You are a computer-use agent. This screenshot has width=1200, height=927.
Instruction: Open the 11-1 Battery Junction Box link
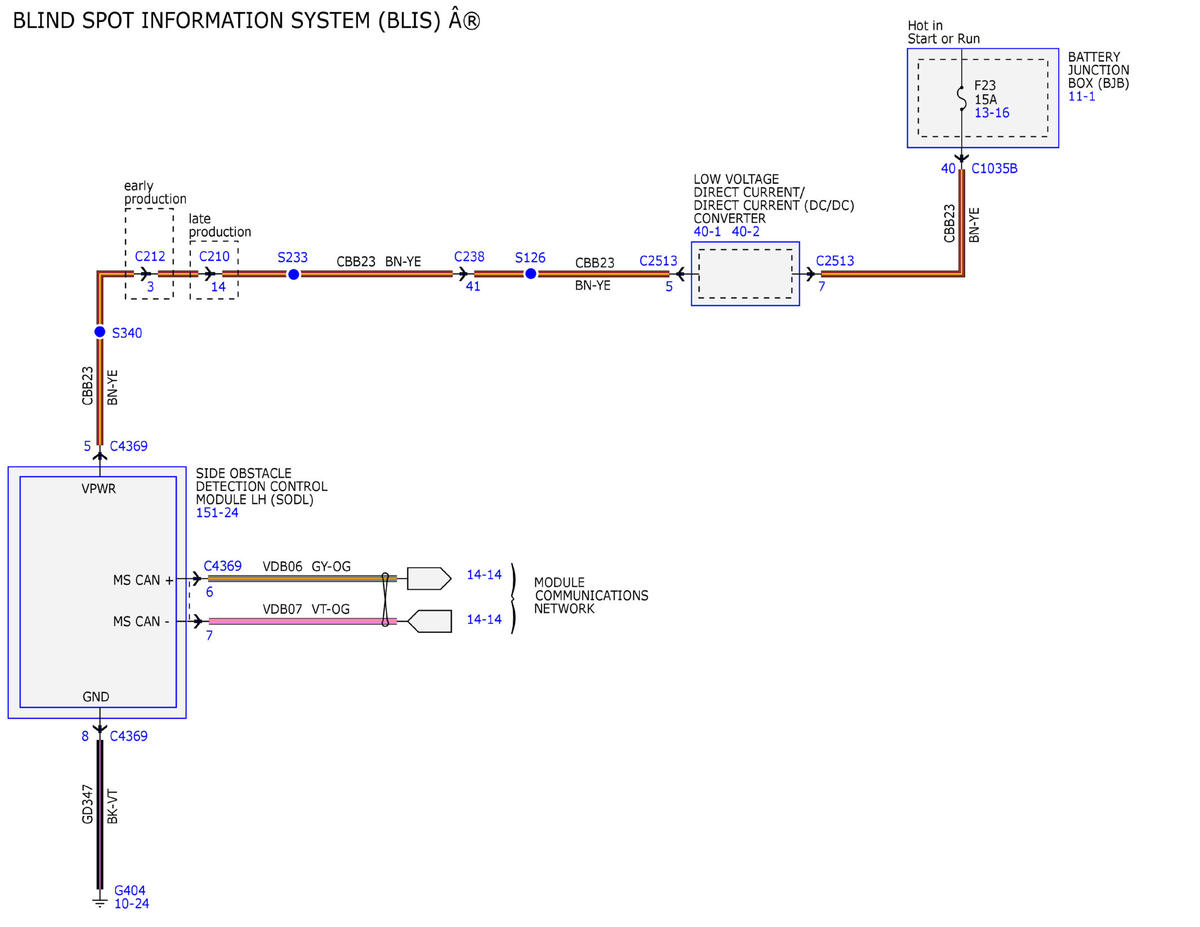click(1082, 96)
